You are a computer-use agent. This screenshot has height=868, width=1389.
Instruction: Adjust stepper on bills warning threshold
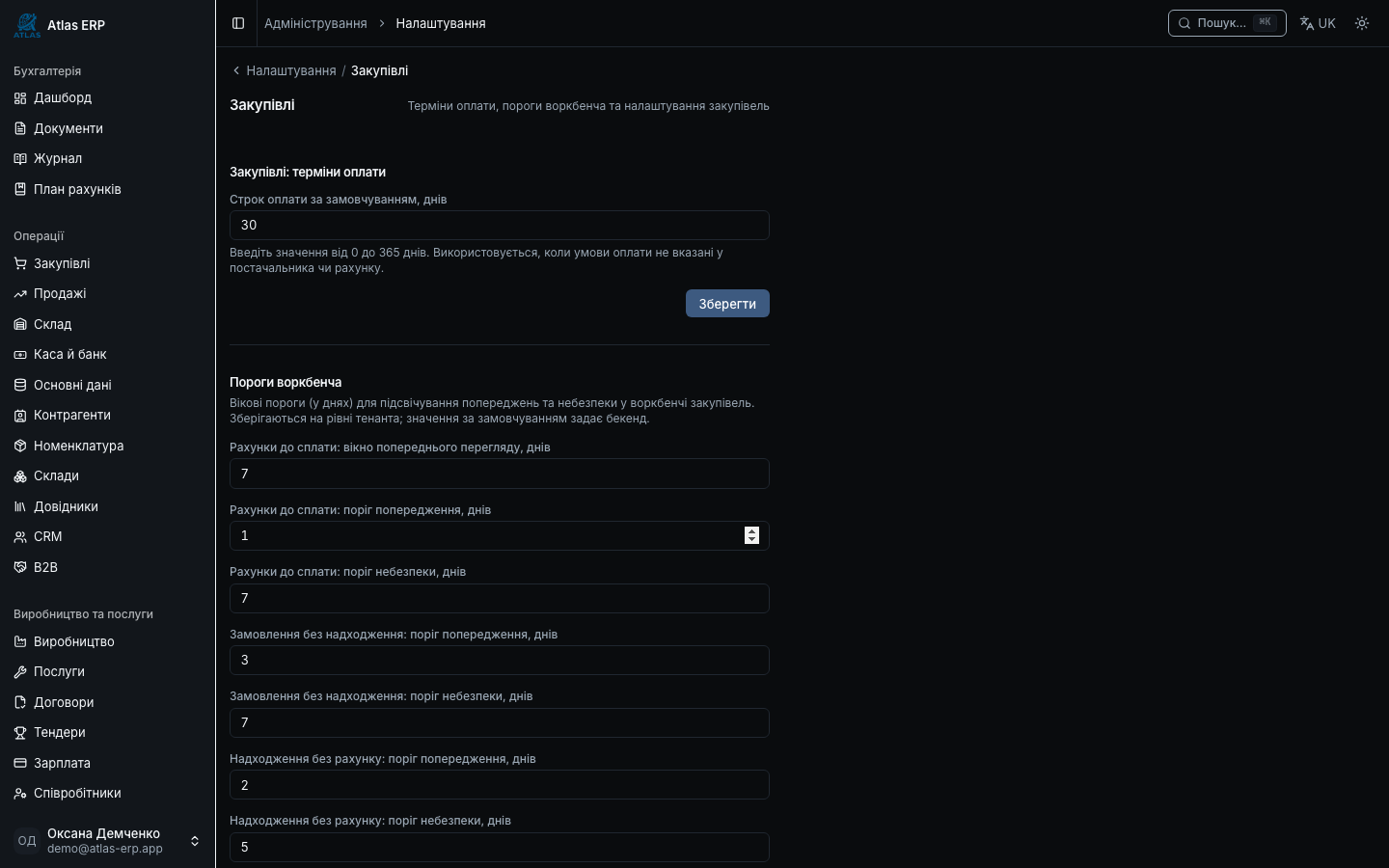pyautogui.click(x=752, y=535)
